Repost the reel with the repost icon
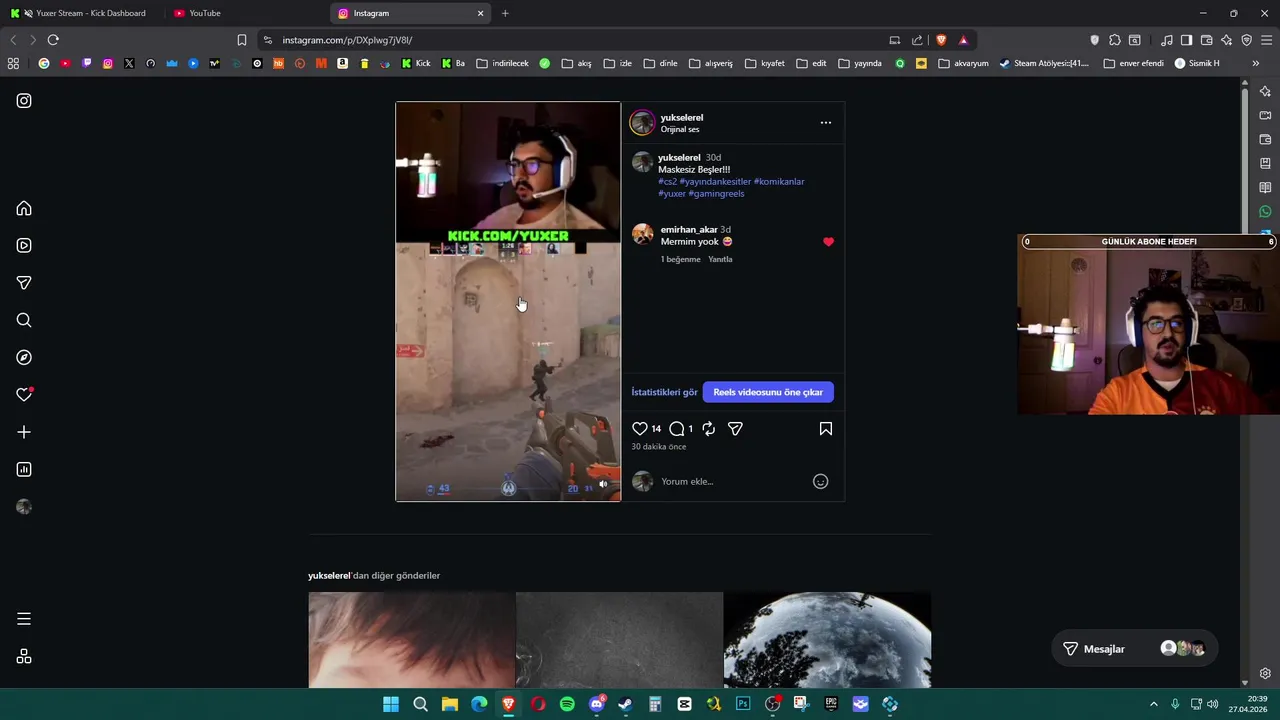 point(708,428)
